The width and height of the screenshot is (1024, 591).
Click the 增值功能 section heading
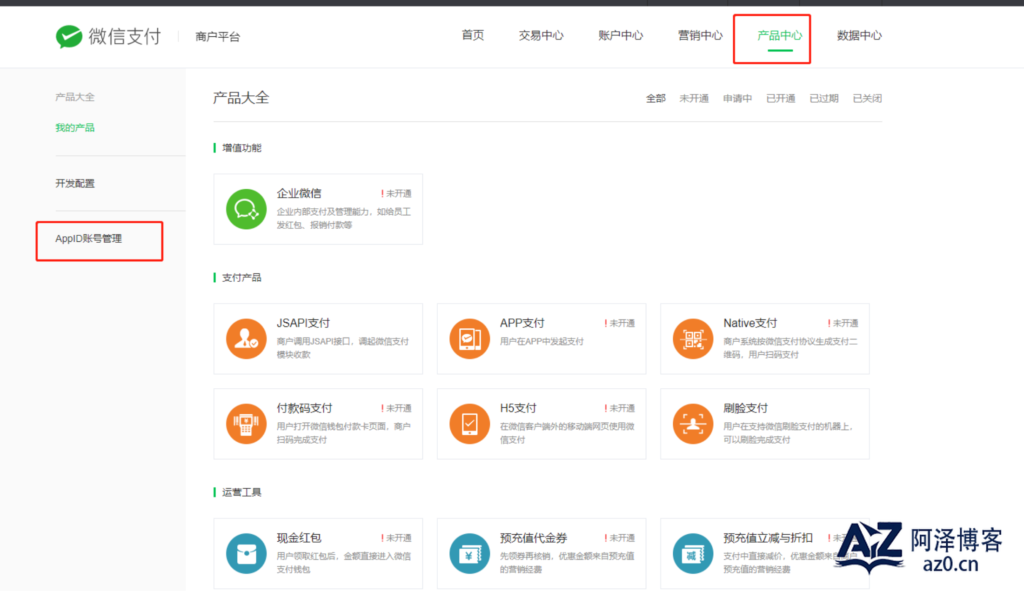242,148
